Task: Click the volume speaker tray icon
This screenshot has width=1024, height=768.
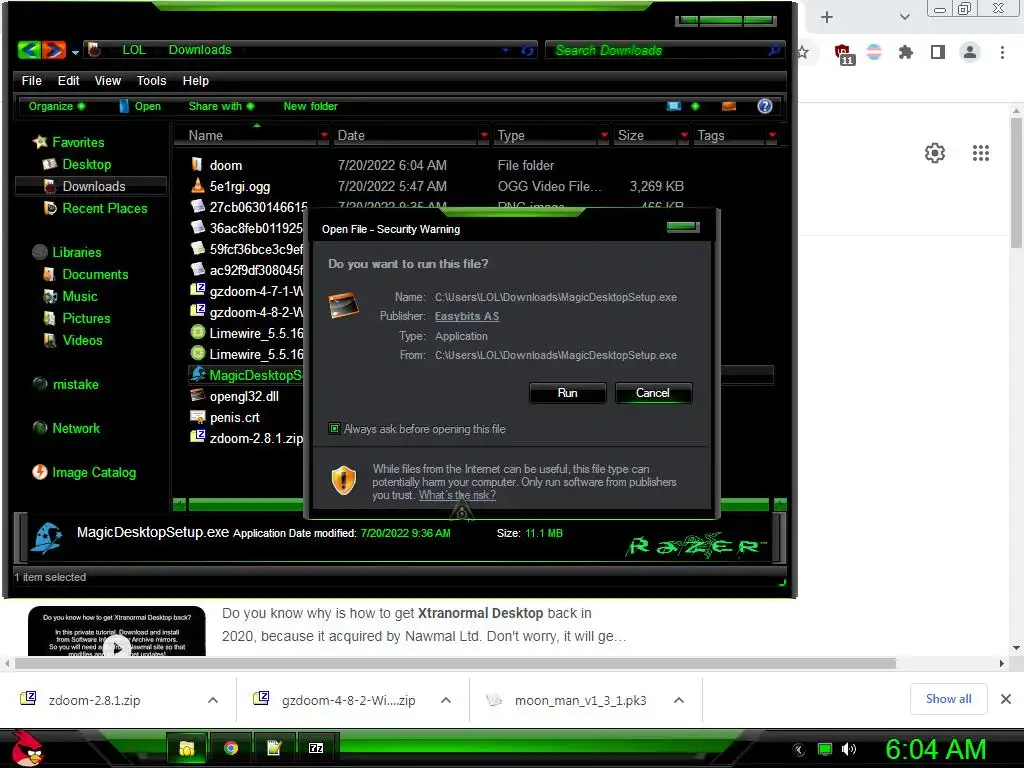Action: coord(849,749)
